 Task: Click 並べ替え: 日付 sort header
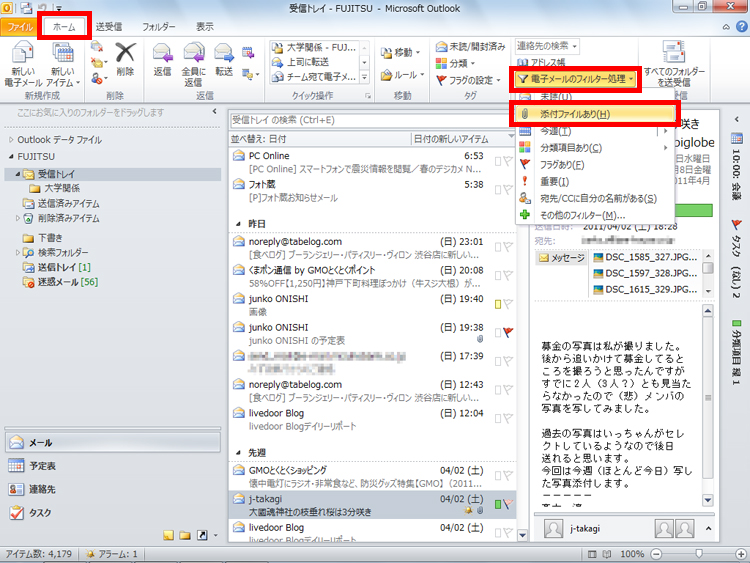click(259, 139)
